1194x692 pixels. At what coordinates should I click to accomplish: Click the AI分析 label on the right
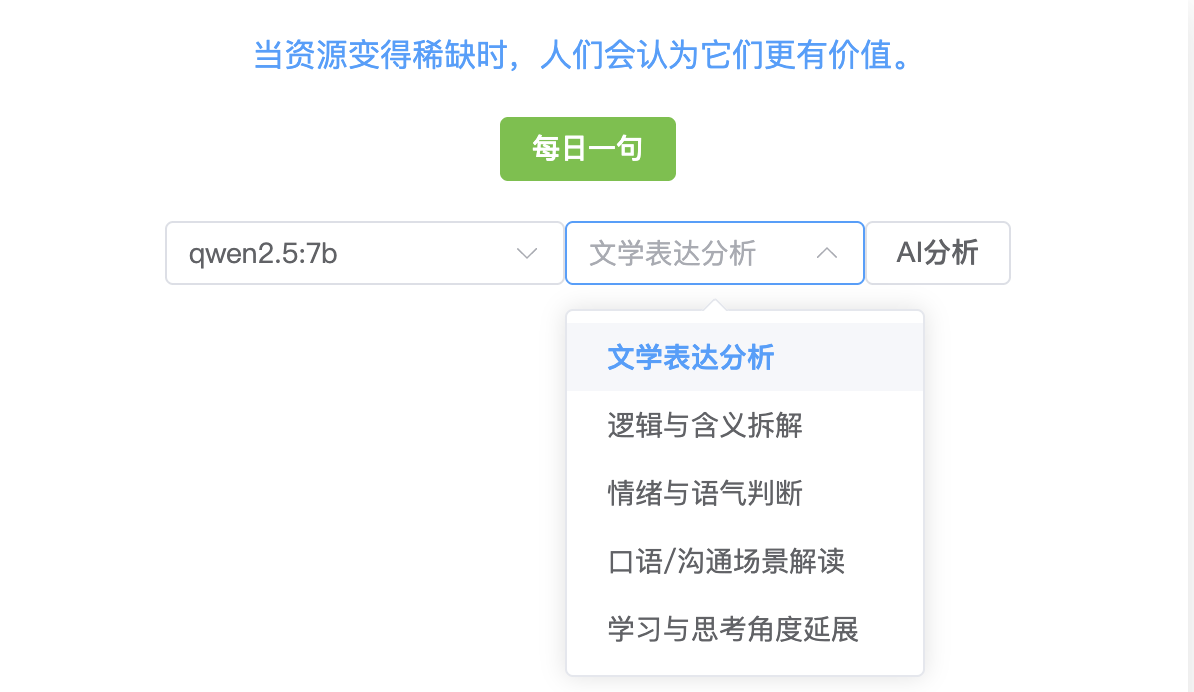pos(938,253)
